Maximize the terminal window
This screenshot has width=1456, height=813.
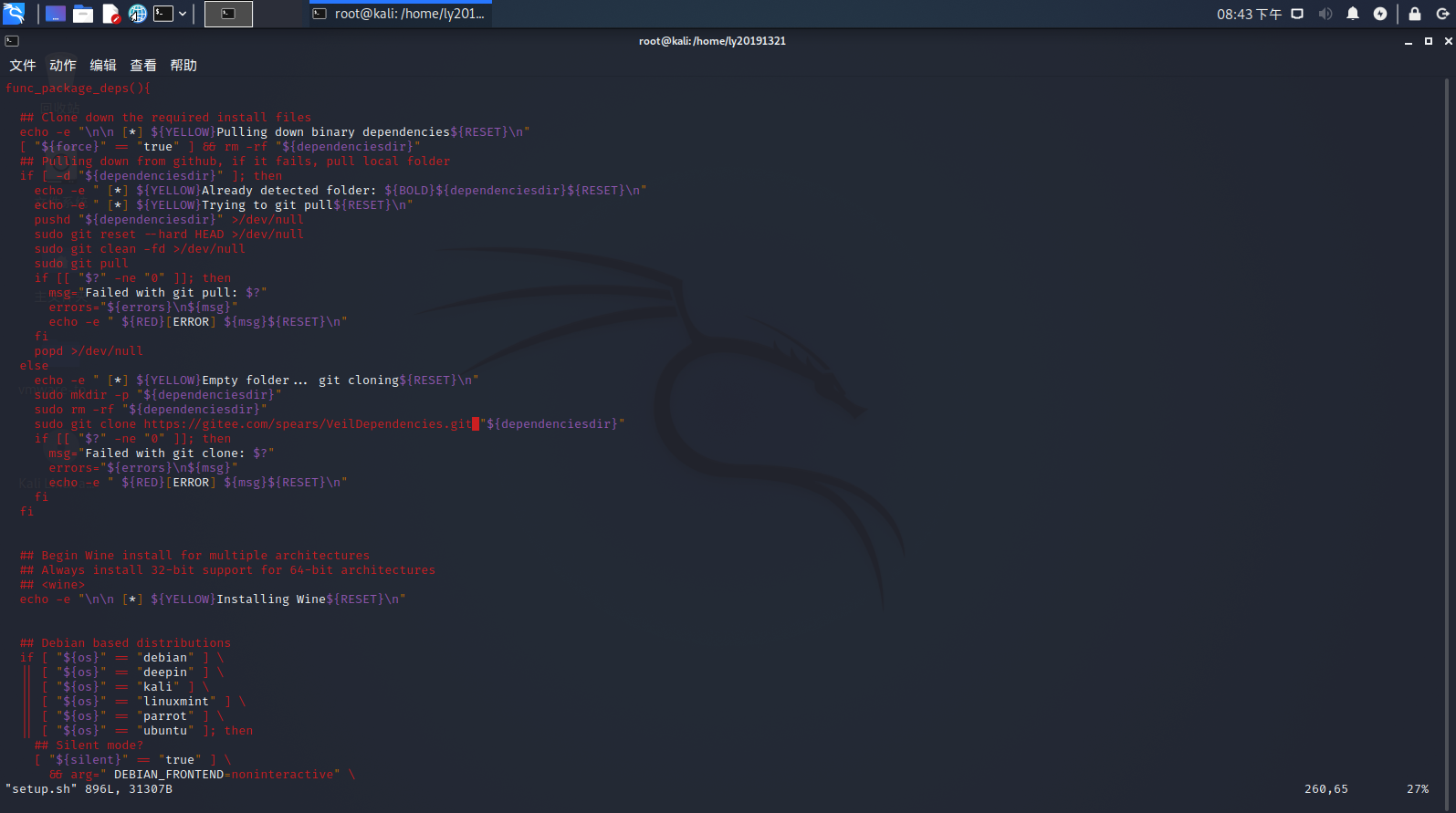pos(1429,41)
